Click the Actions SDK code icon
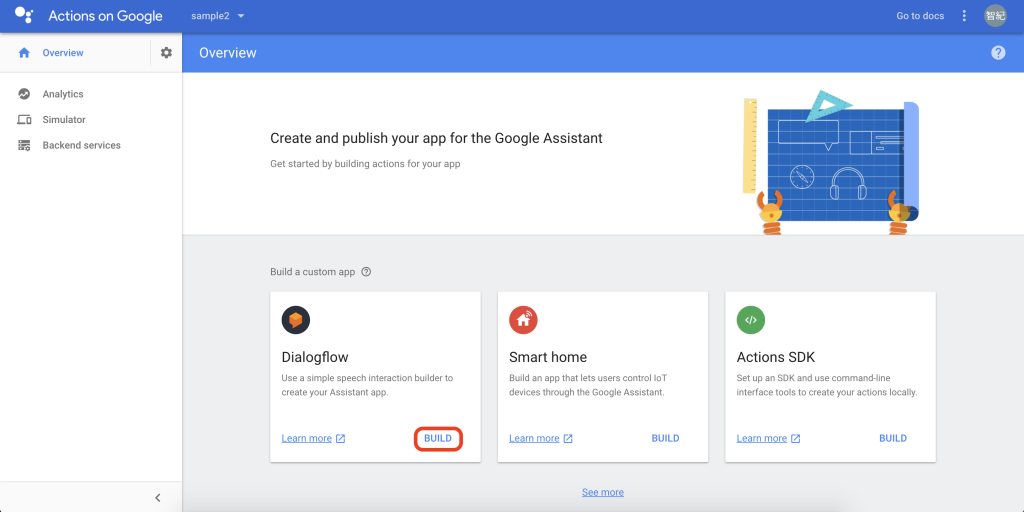The height and width of the screenshot is (512, 1024). click(x=751, y=320)
